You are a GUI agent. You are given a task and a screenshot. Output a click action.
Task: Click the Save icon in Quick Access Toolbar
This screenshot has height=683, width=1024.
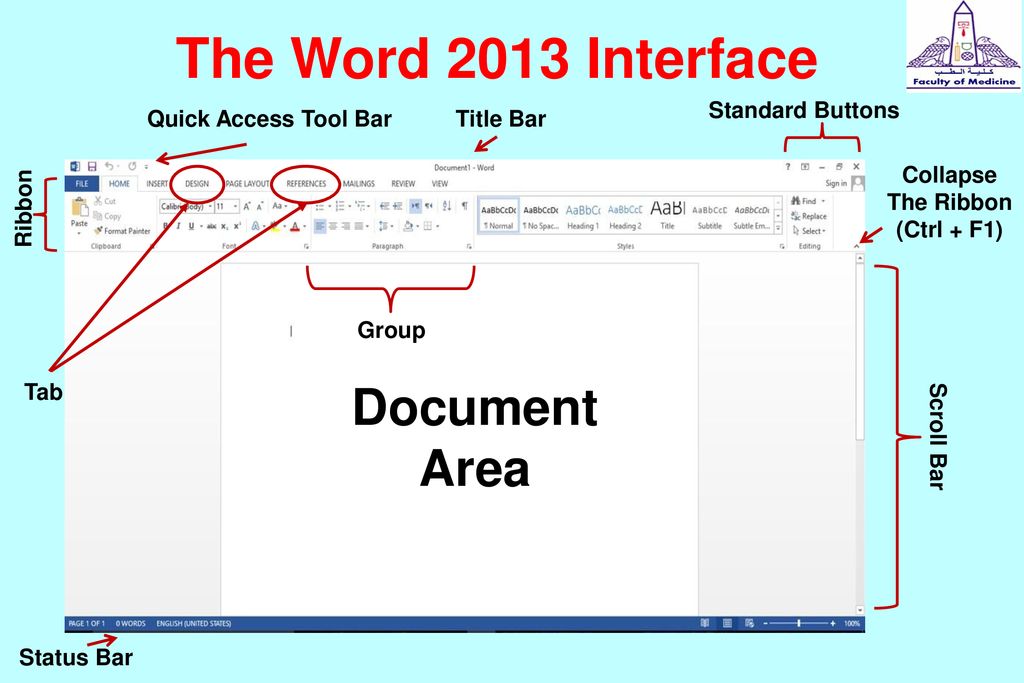[x=92, y=167]
